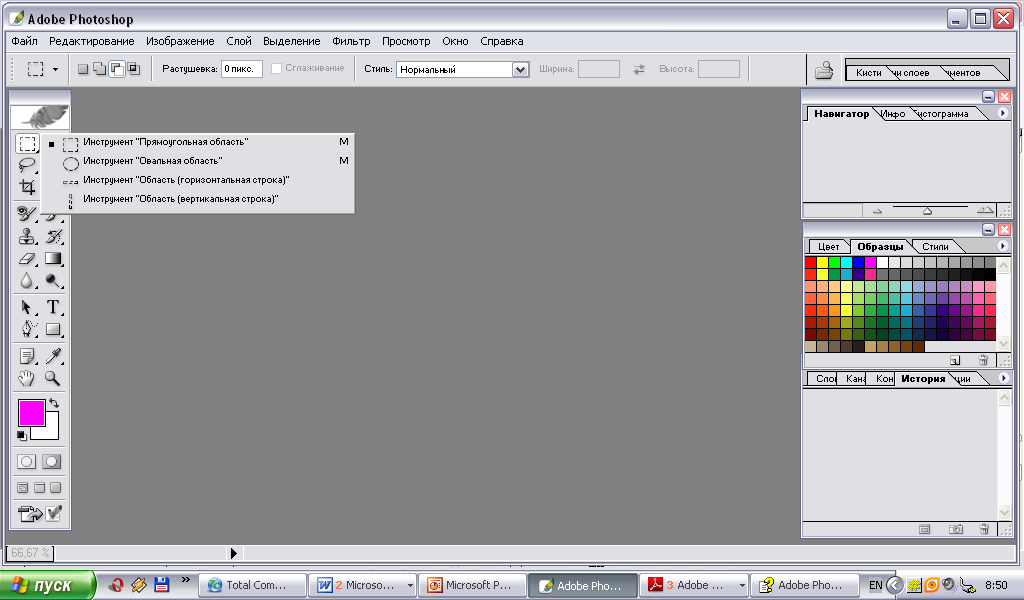The width and height of the screenshot is (1024, 600).
Task: Create new snapshot in History panel
Action: pos(955,529)
